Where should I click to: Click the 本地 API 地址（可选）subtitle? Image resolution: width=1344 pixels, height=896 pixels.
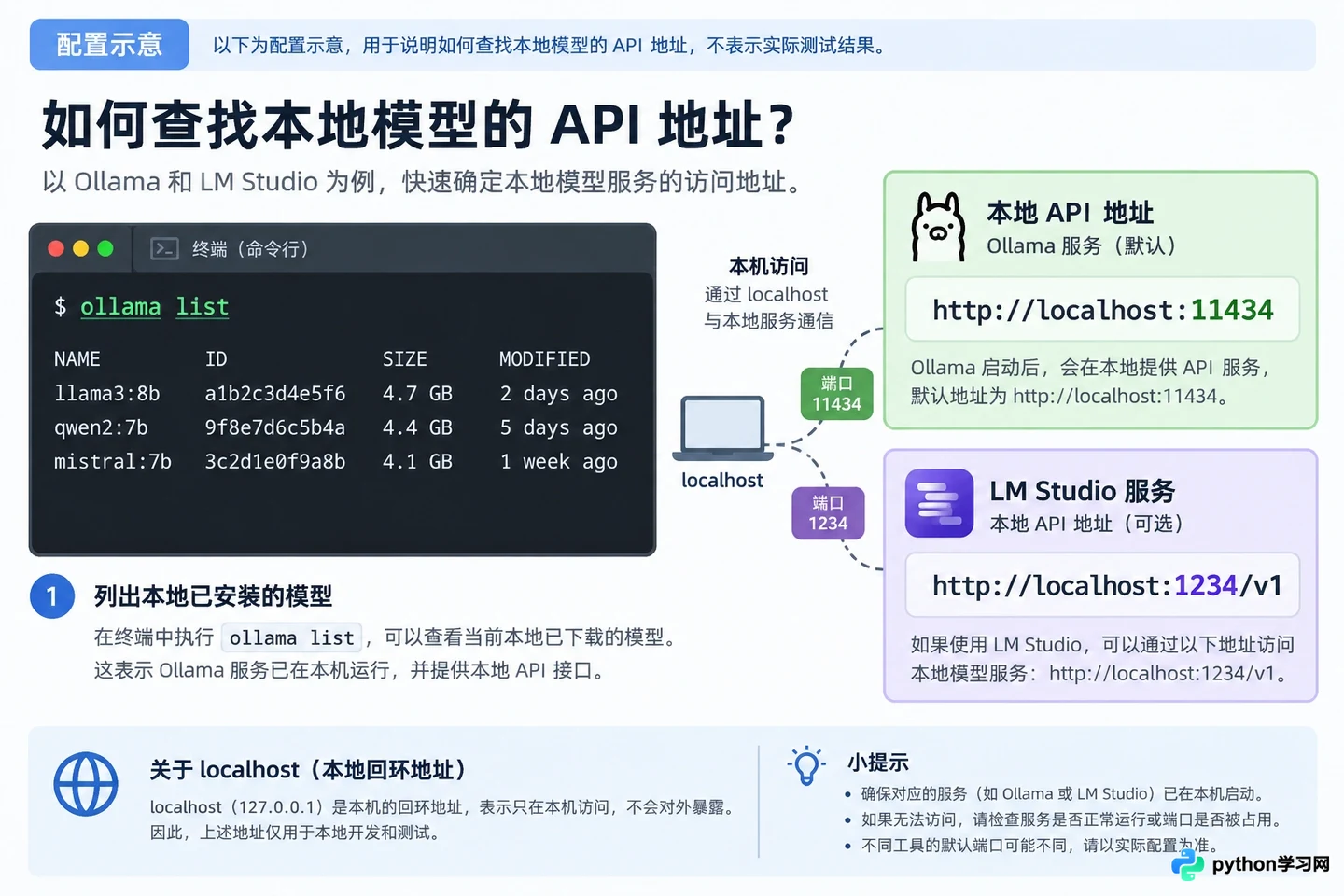pos(1088,524)
